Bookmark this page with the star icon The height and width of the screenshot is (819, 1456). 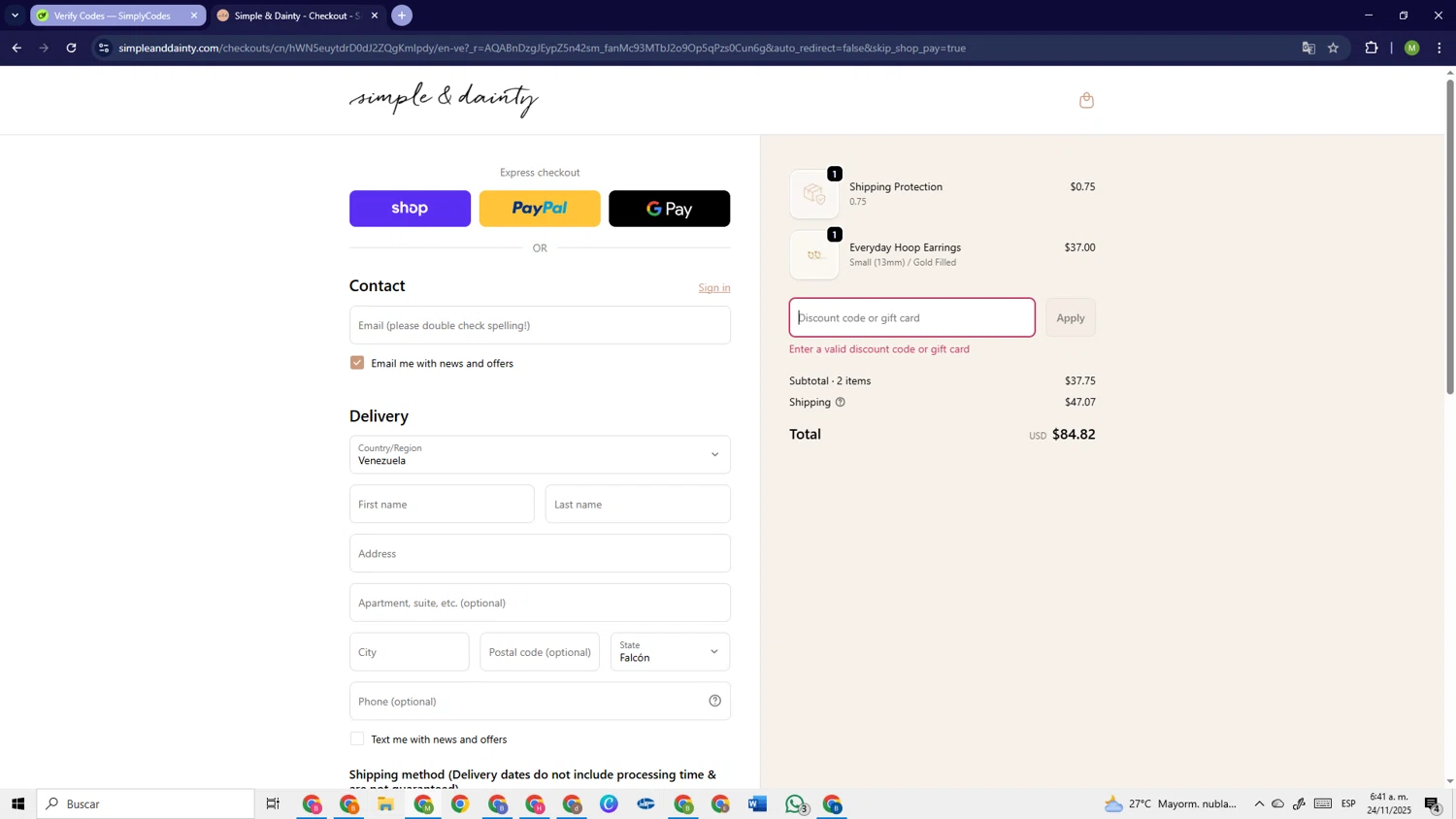point(1334,48)
